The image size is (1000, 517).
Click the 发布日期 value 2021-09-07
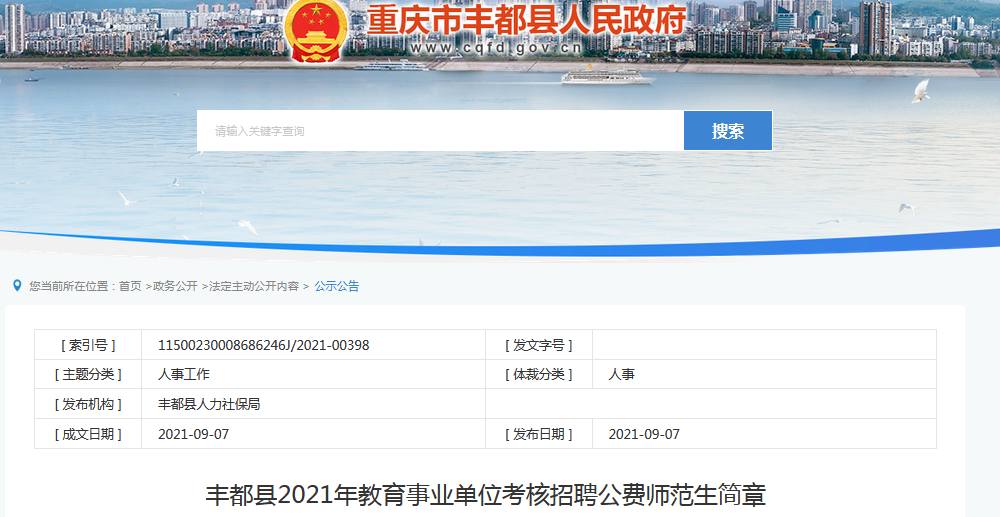pyautogui.click(x=644, y=434)
